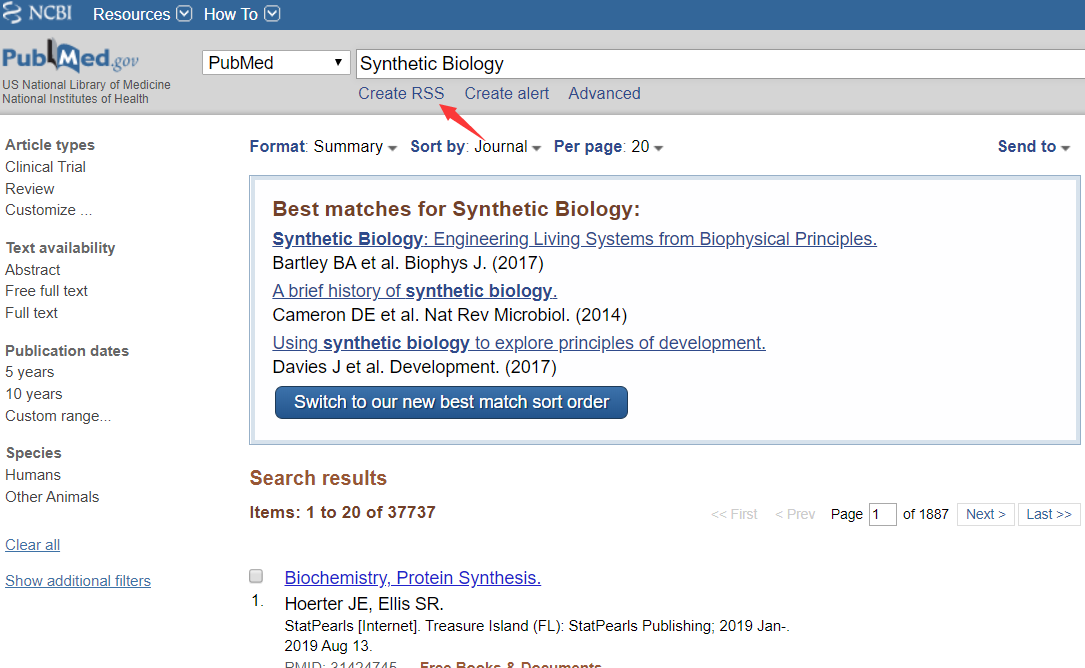Expand the Sort by Journal dropdown

click(x=475, y=147)
